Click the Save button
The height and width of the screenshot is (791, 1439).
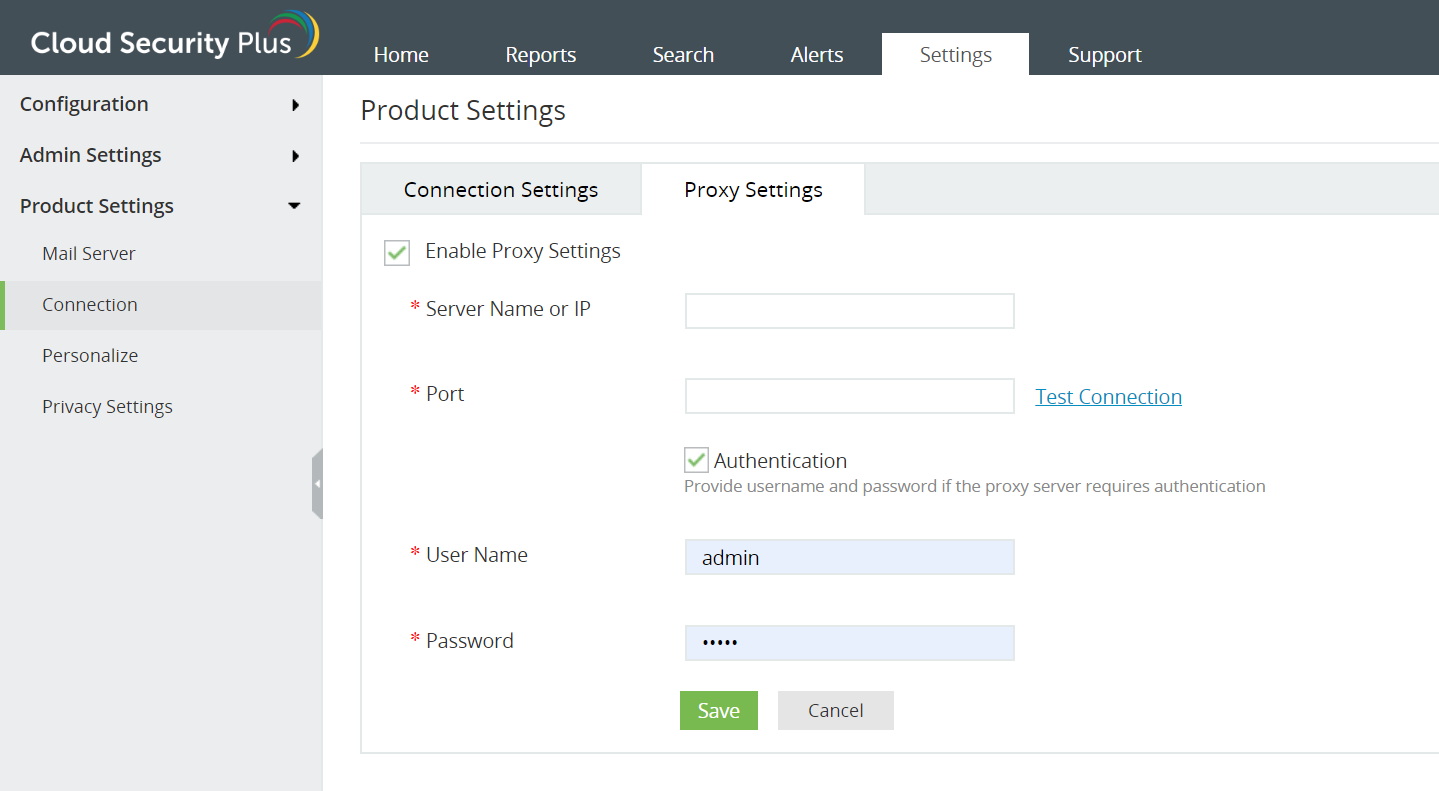click(718, 710)
